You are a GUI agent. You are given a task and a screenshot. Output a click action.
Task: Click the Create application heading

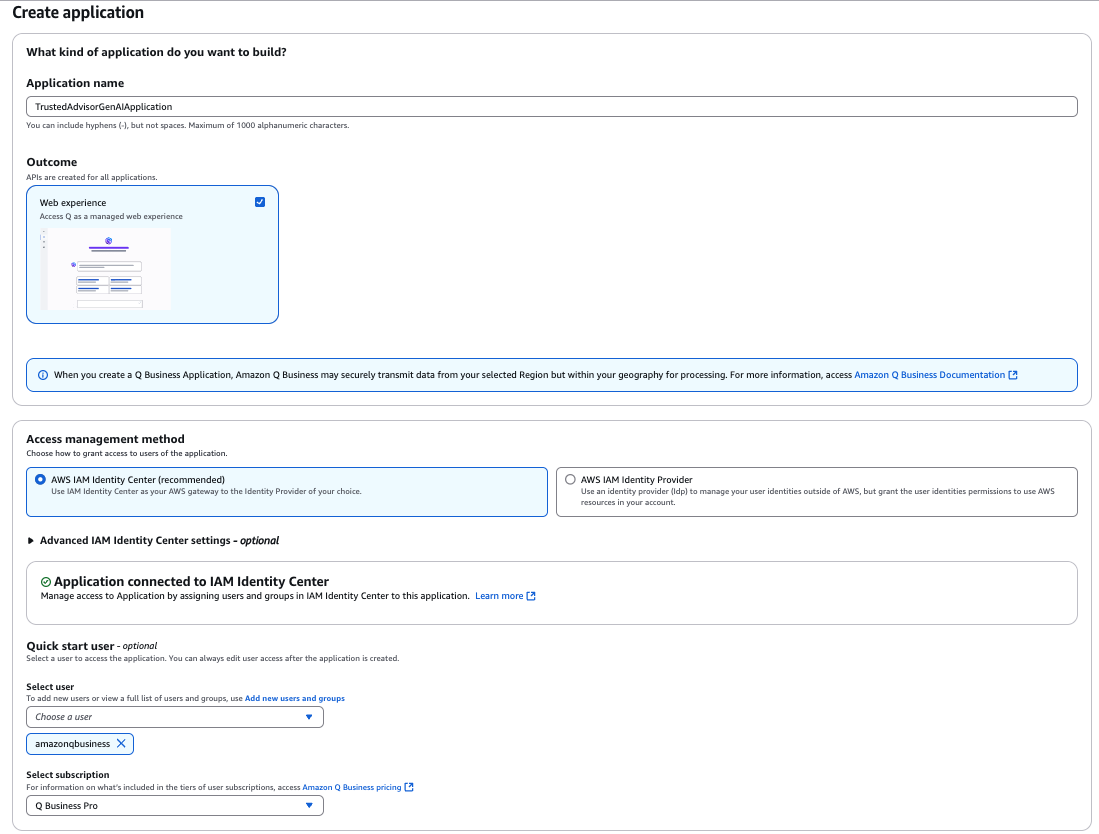(x=78, y=13)
